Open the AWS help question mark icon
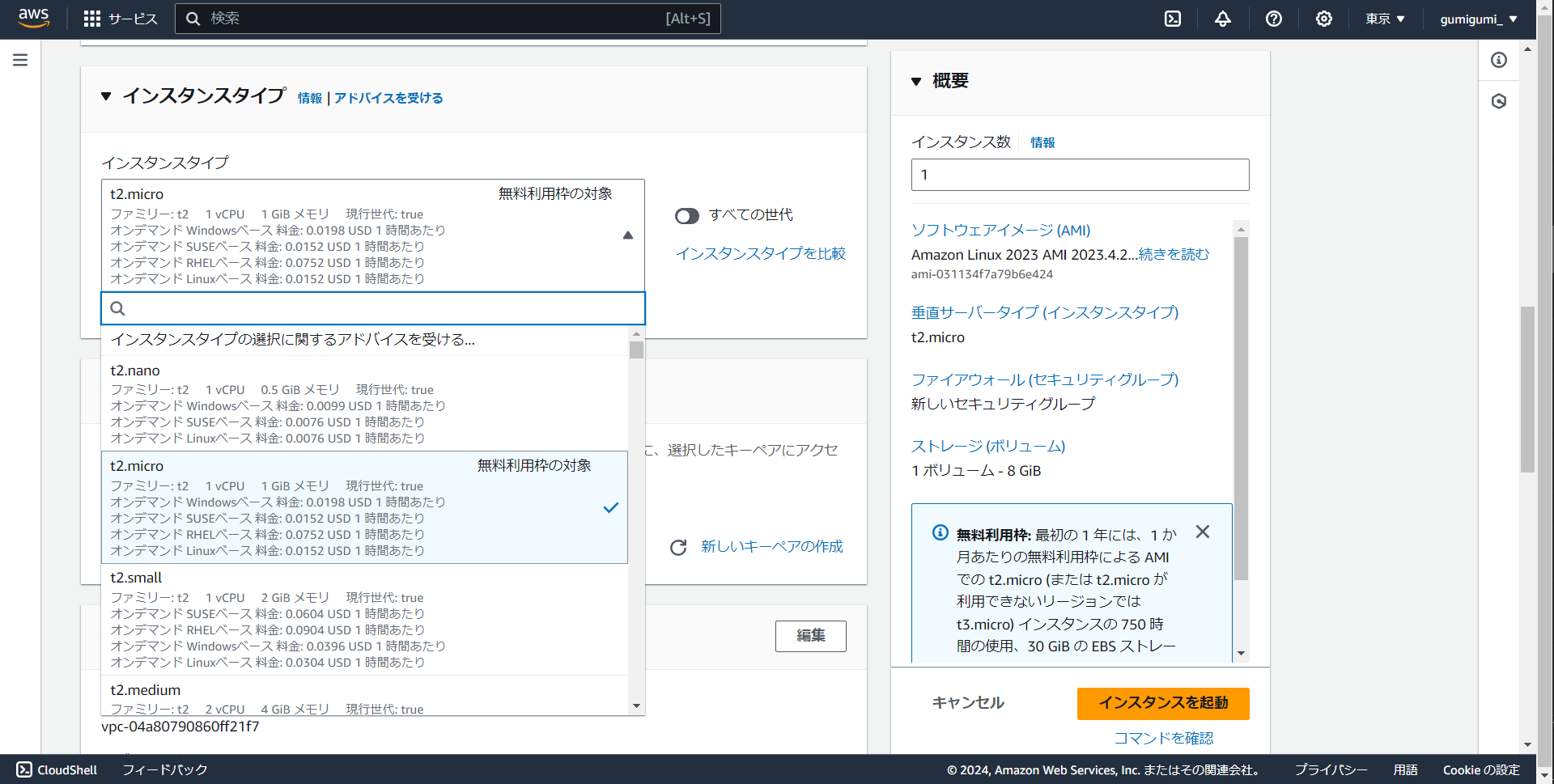This screenshot has width=1554, height=784. (x=1273, y=18)
